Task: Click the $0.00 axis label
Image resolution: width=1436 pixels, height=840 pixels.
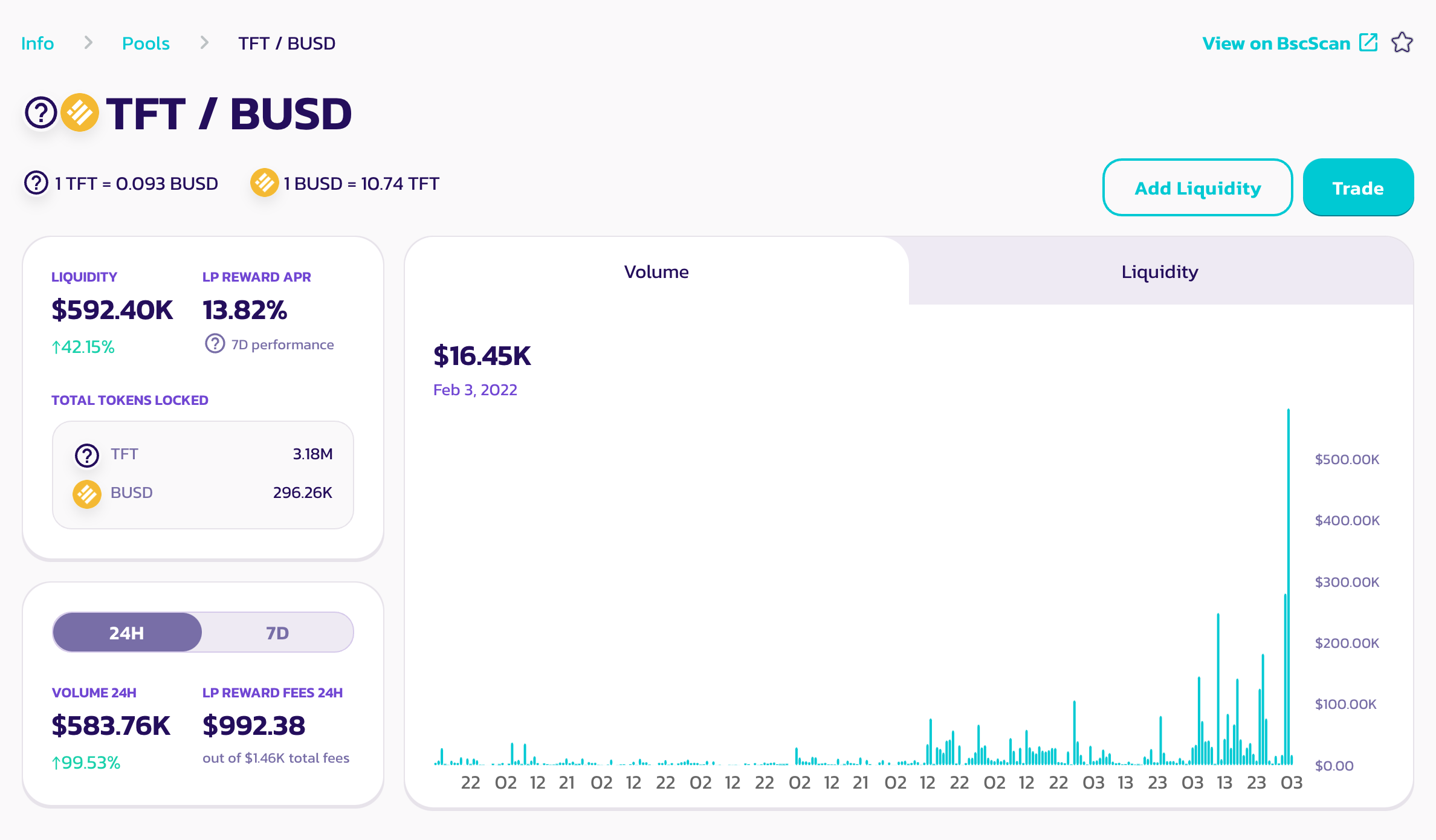Action: 1334,766
